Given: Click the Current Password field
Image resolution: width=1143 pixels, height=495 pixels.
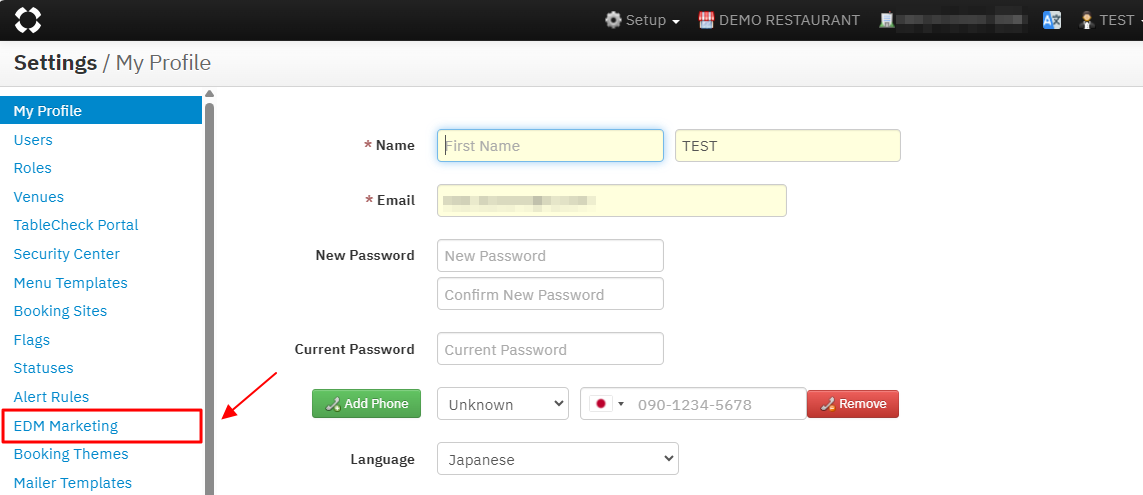Looking at the screenshot, I should point(550,349).
